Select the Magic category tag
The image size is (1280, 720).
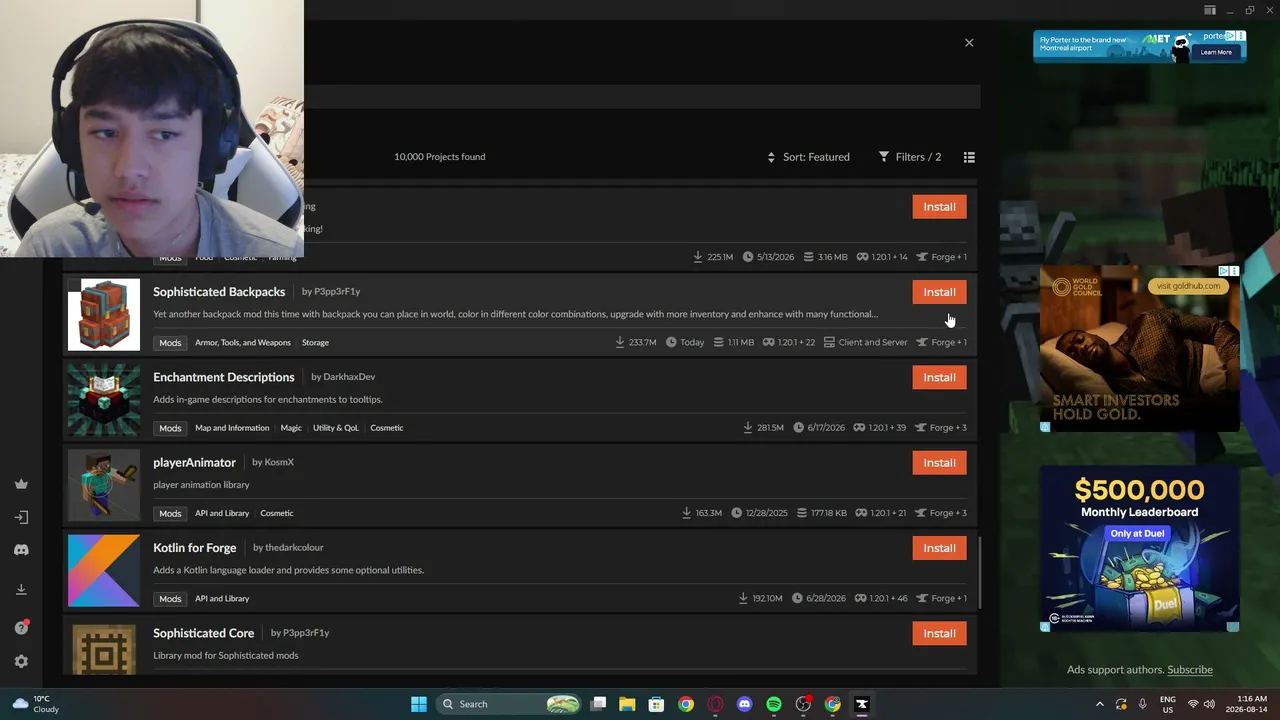(291, 428)
